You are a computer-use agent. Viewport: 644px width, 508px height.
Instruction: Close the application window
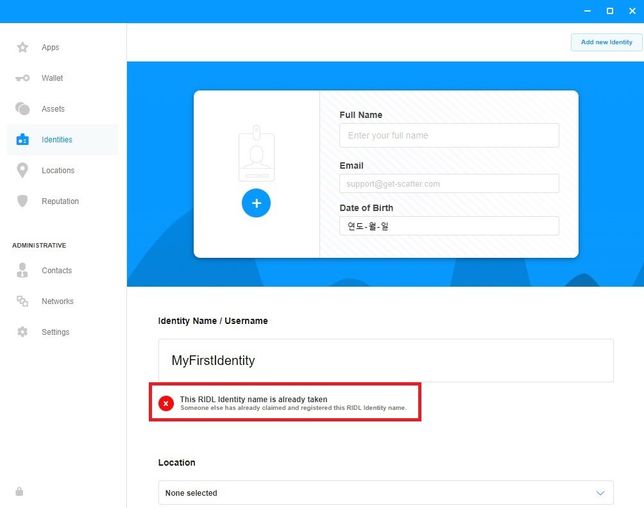pyautogui.click(x=632, y=11)
